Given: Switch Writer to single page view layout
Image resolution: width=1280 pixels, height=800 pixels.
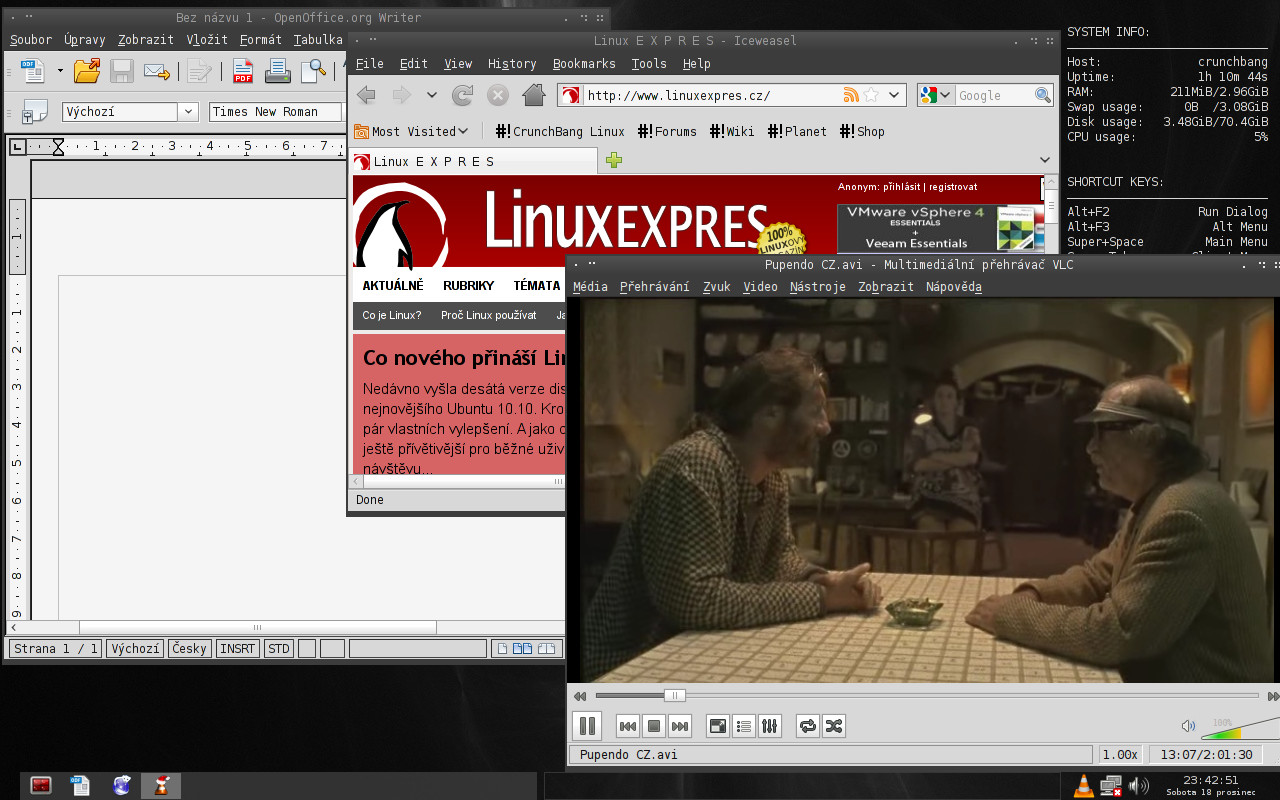Looking at the screenshot, I should point(503,649).
